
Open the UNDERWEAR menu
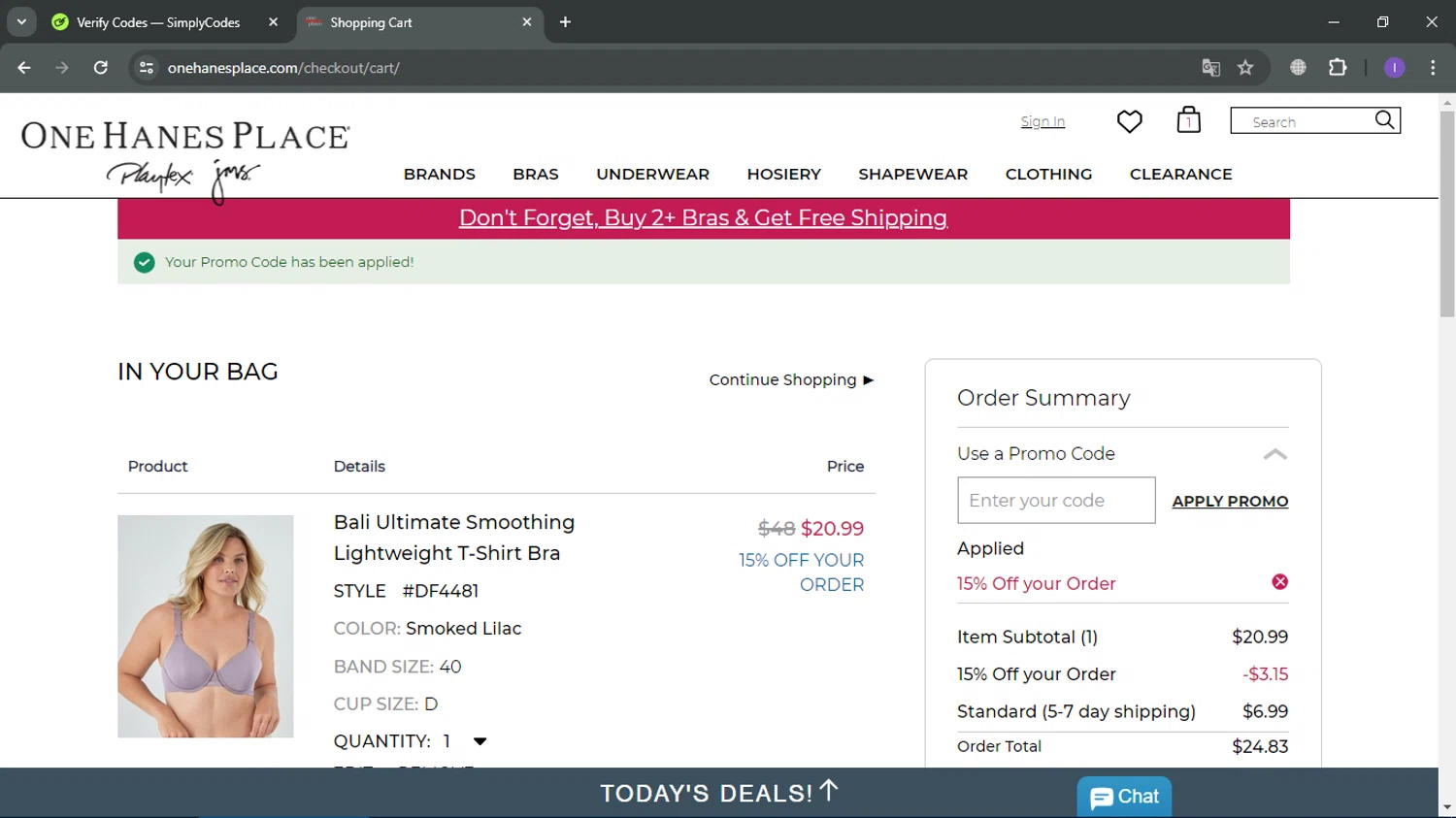pos(652,175)
